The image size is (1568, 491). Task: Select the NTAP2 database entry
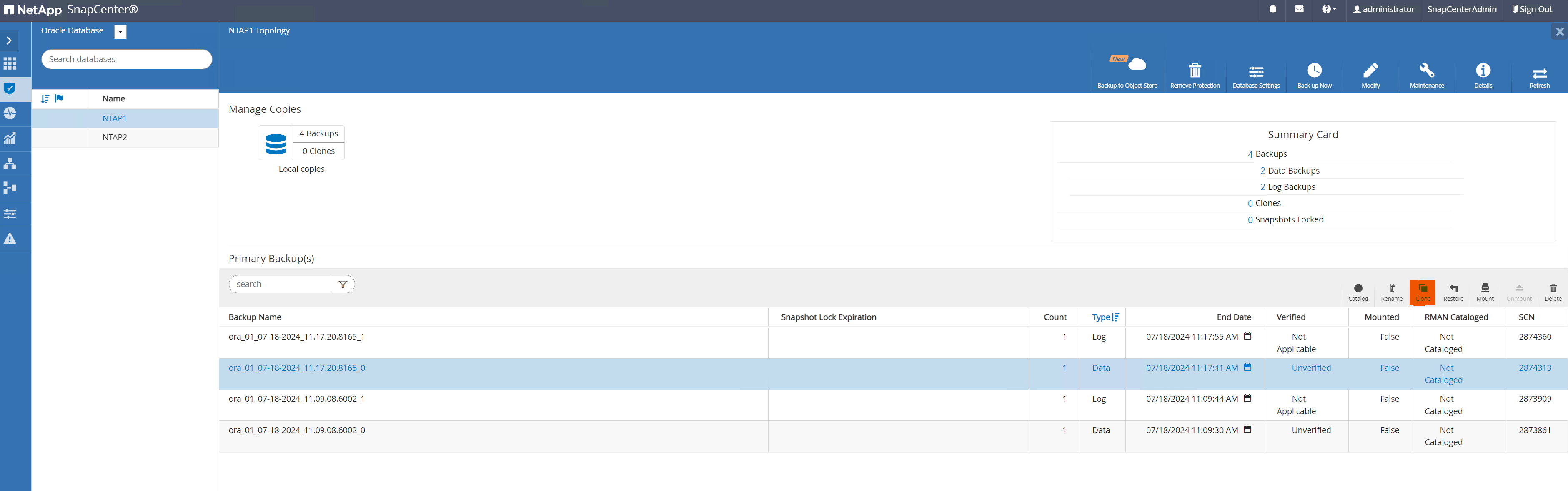[x=114, y=137]
